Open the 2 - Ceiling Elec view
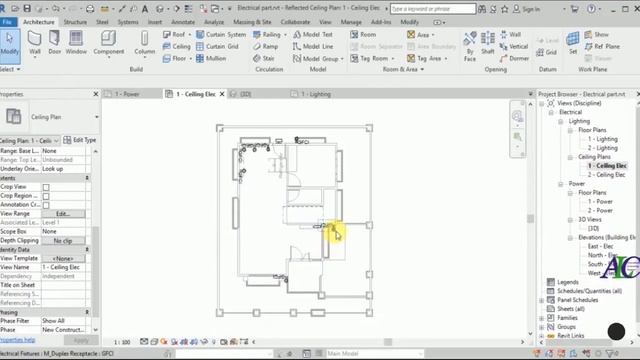 [607, 175]
